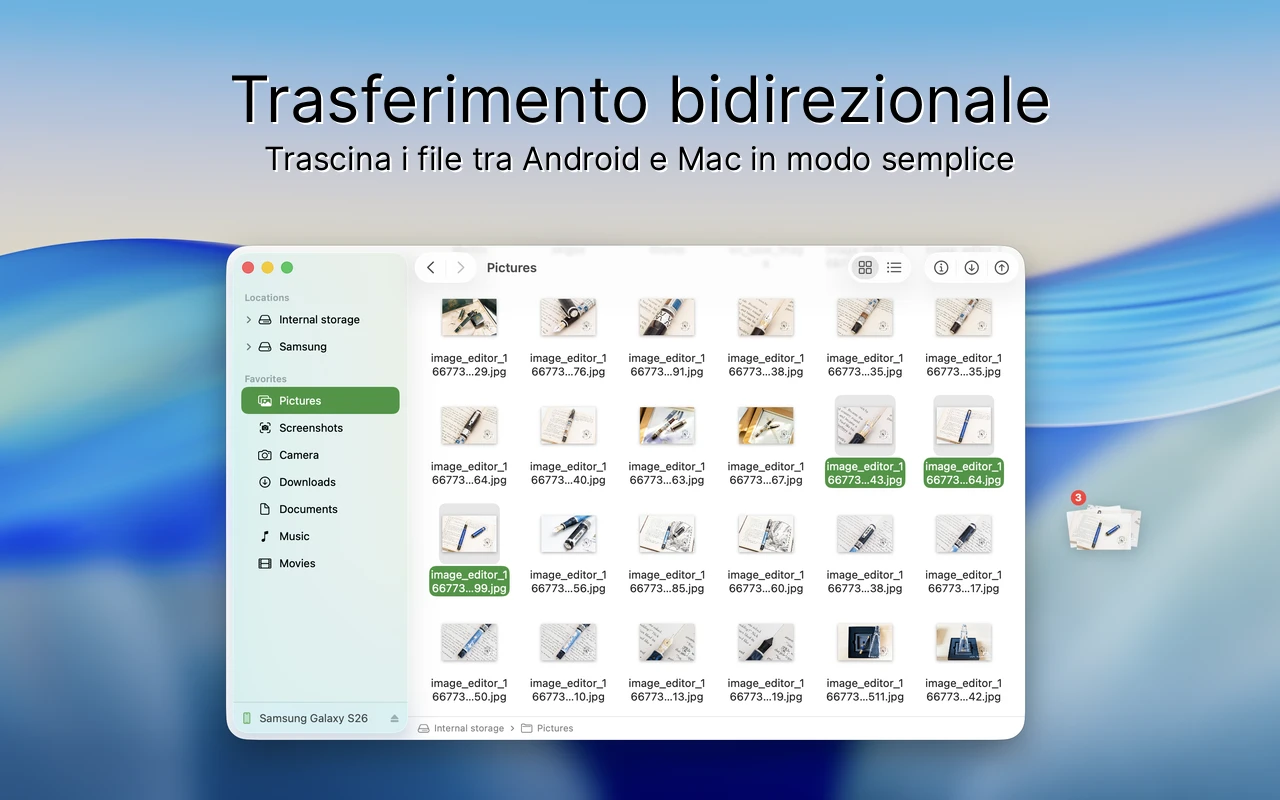
Task: Click file name 66773...19.jpg
Action: (x=766, y=690)
